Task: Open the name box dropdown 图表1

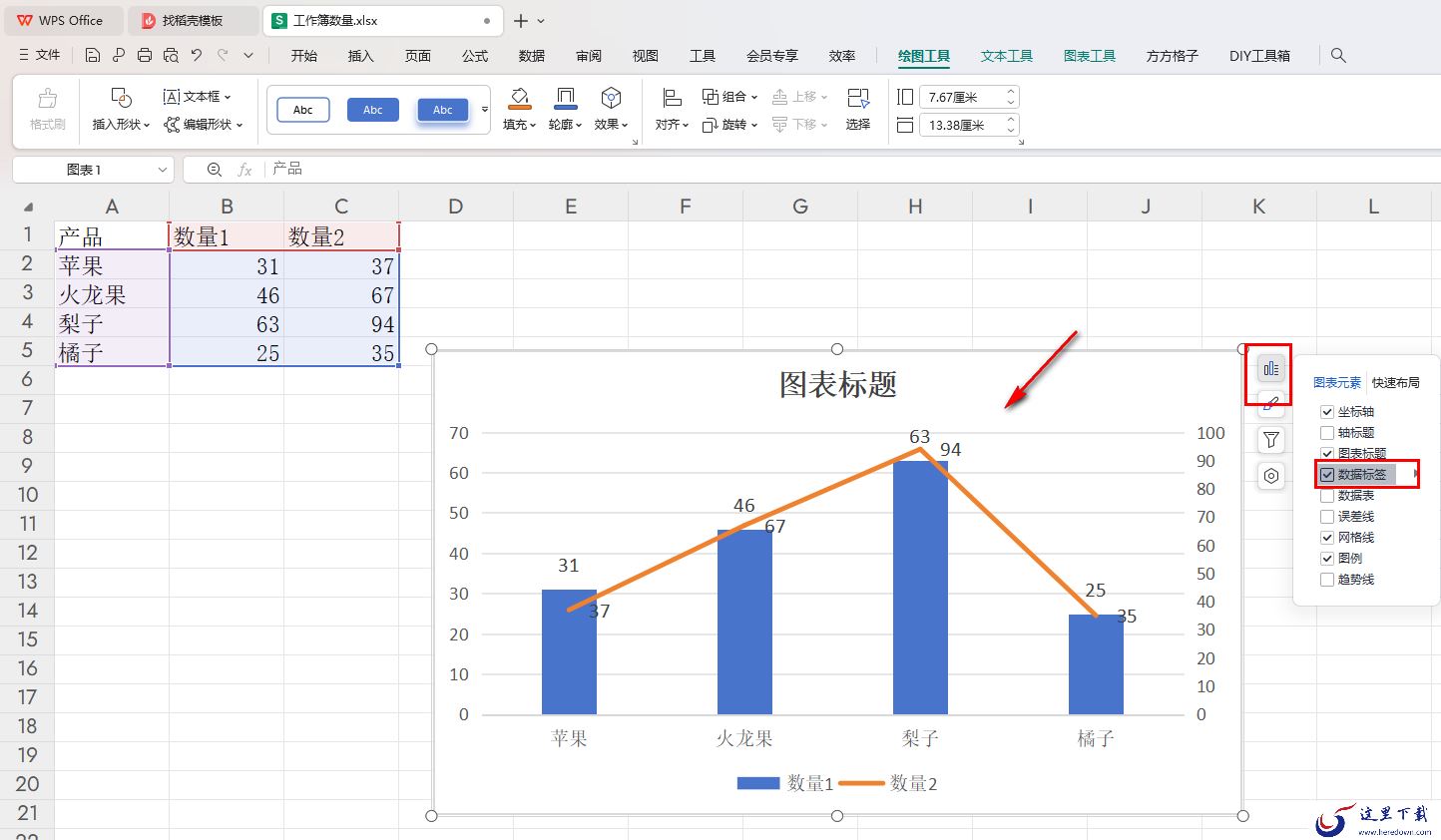Action: [x=162, y=170]
